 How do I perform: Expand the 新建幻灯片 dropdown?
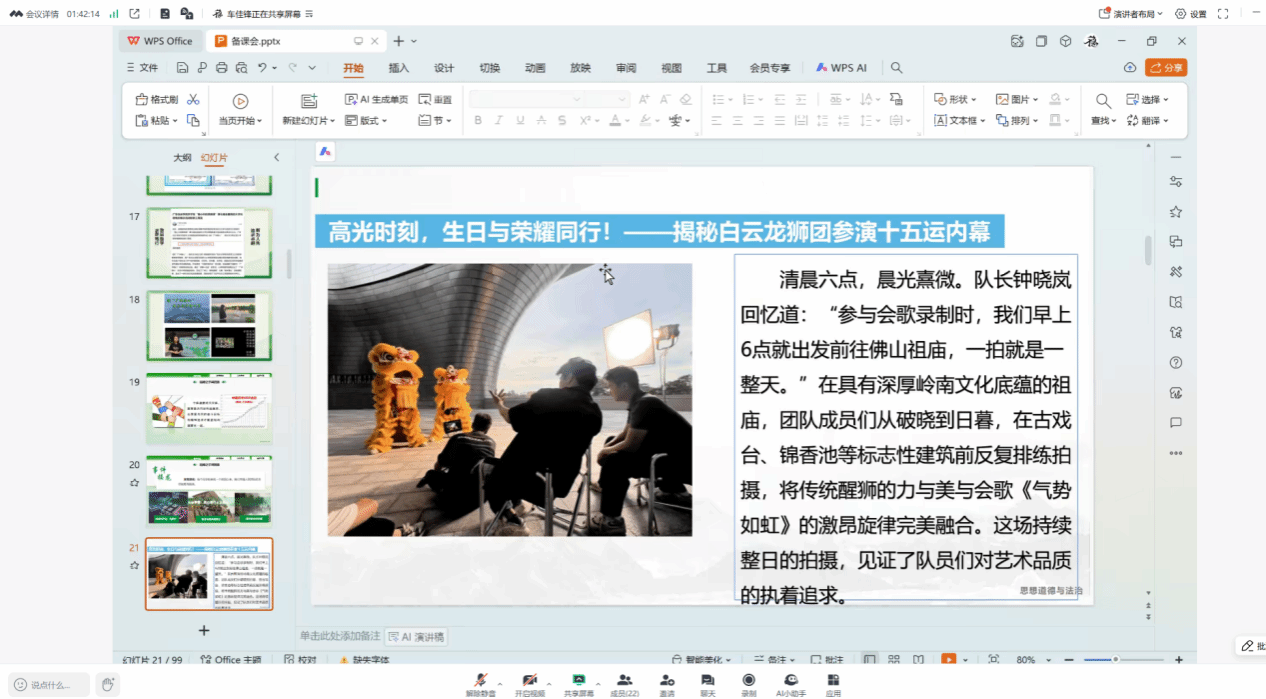click(x=308, y=121)
